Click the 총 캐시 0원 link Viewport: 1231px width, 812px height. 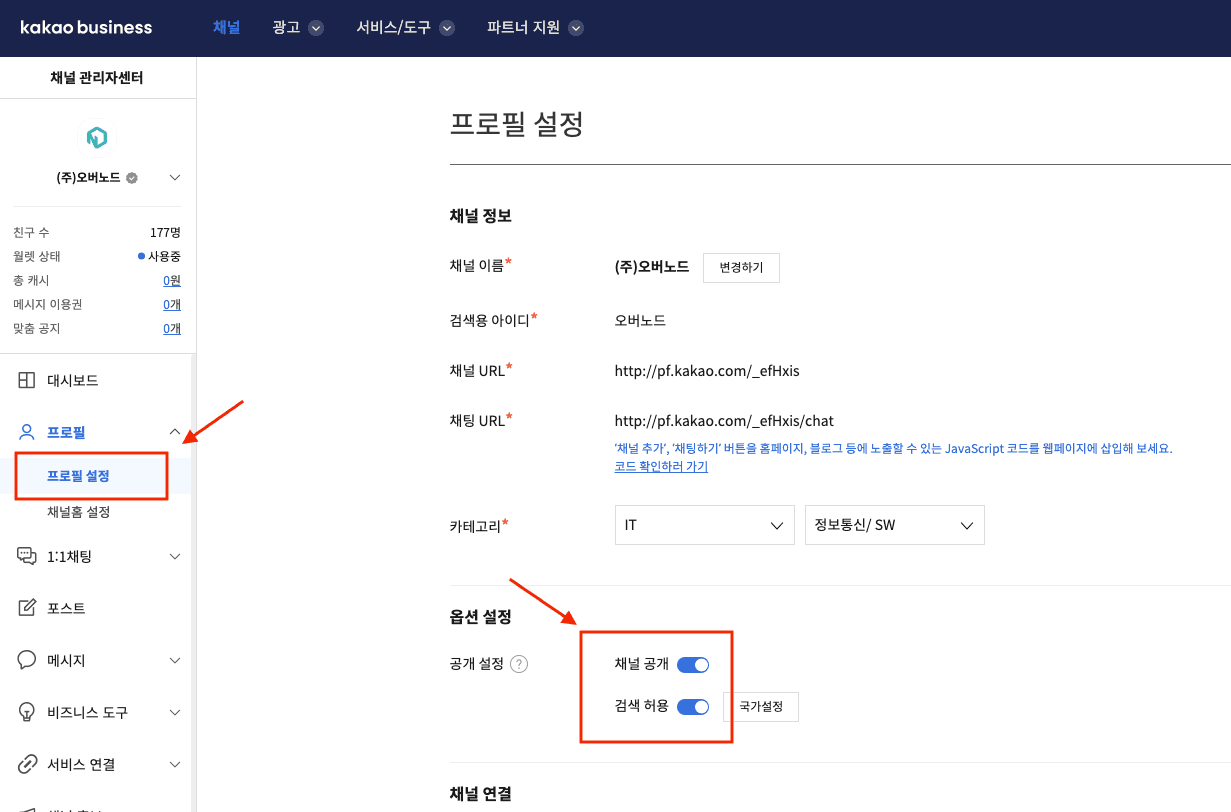point(172,280)
